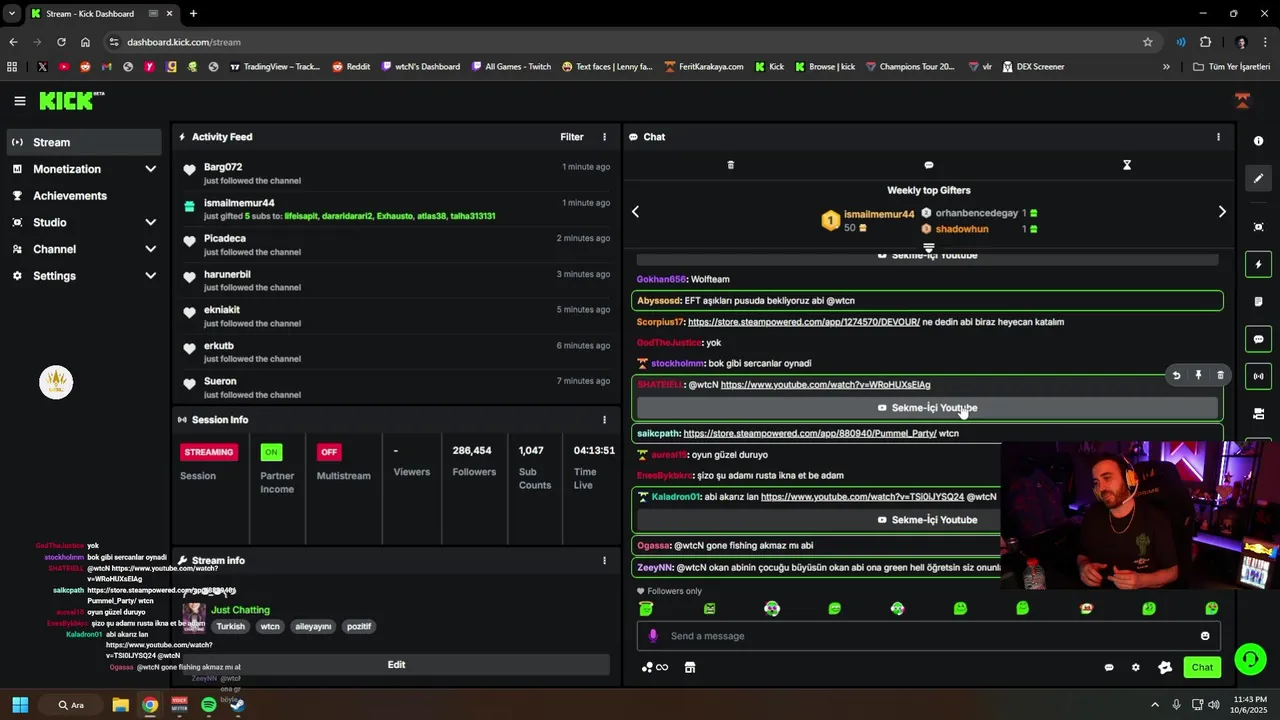Viewport: 1280px width, 720px height.
Task: Open SHATEIELL's YouTube link in chat
Action: (x=825, y=385)
